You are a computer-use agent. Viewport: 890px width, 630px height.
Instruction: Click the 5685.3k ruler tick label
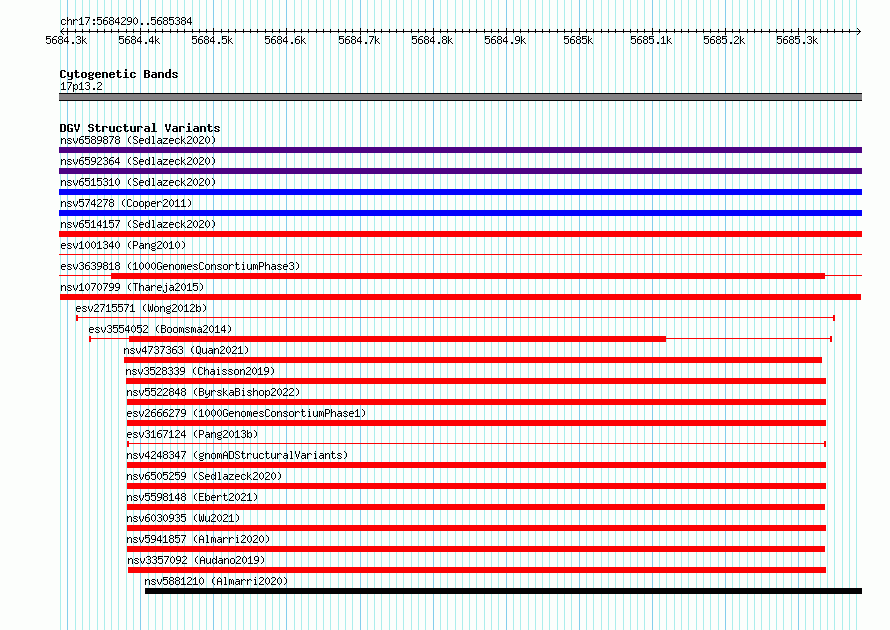(797, 40)
